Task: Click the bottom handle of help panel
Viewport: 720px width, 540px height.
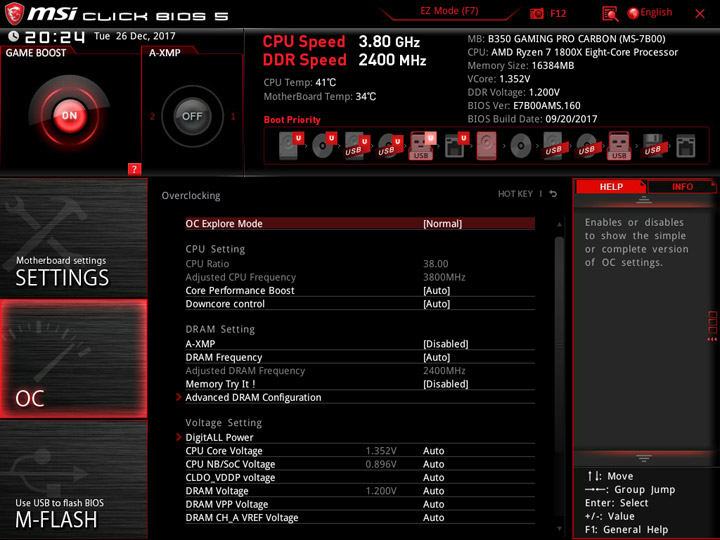Action: 644,458
